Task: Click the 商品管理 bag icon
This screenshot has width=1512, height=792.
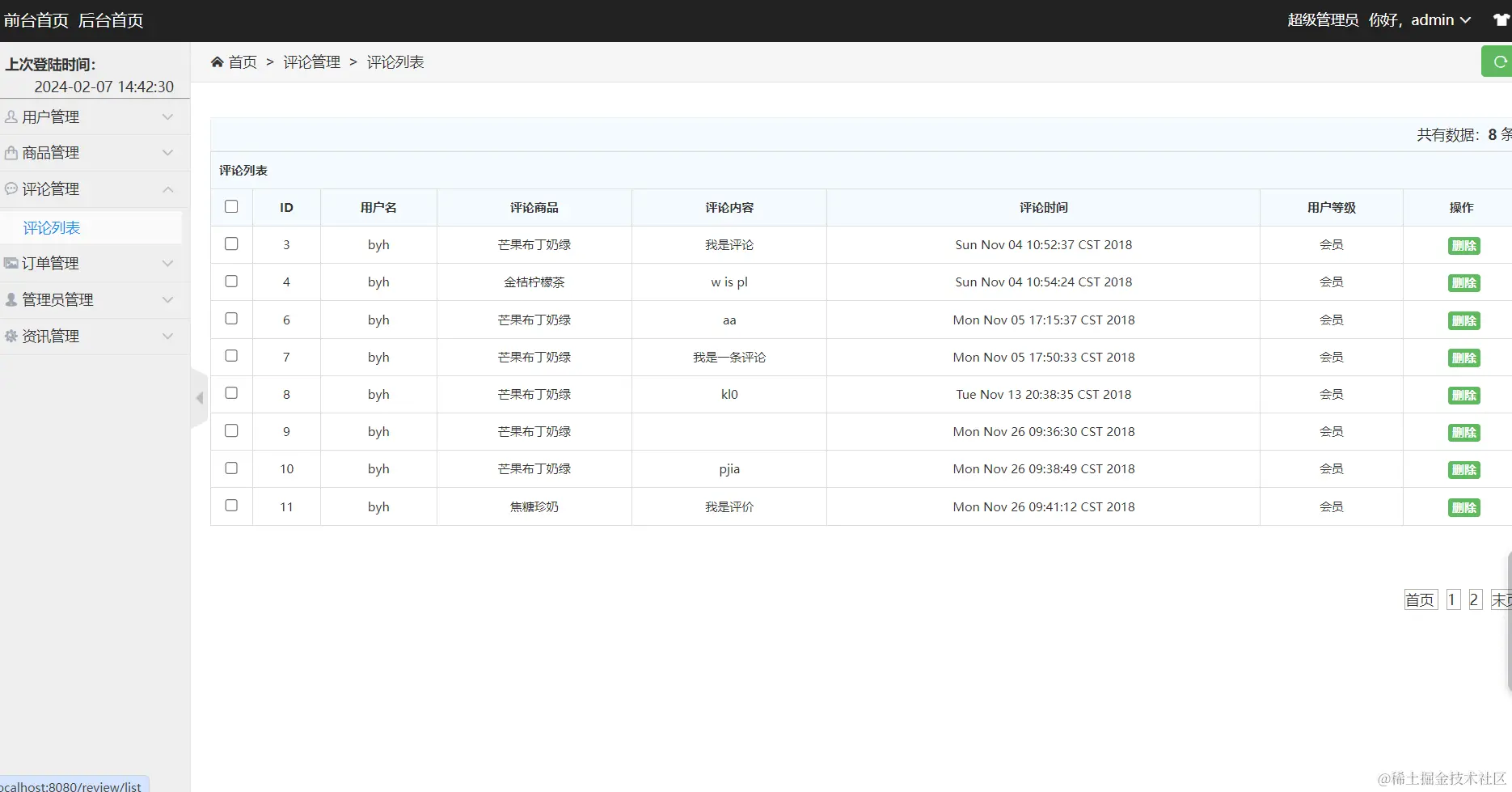Action: (11, 152)
